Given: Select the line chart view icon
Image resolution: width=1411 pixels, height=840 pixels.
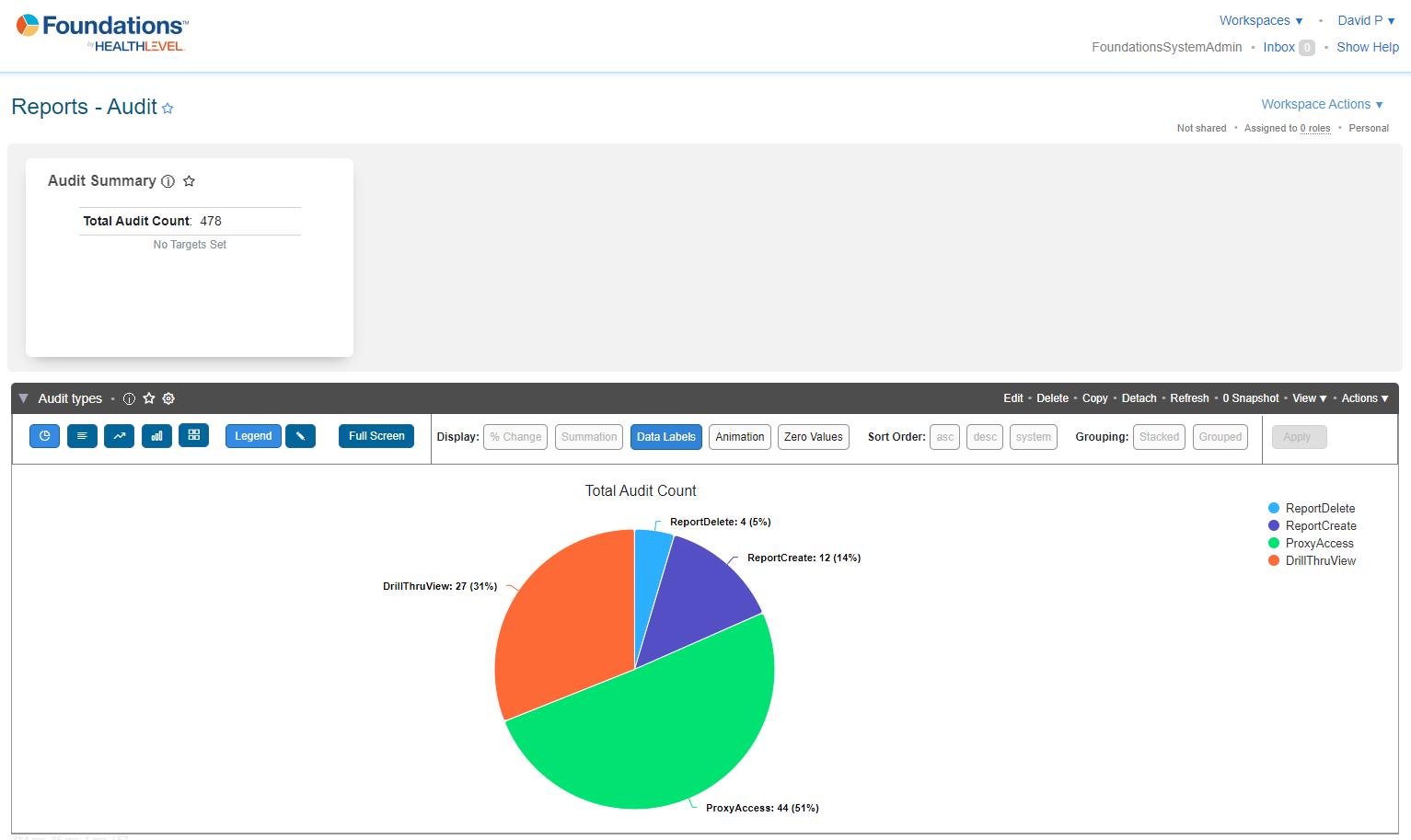Looking at the screenshot, I should click(119, 436).
